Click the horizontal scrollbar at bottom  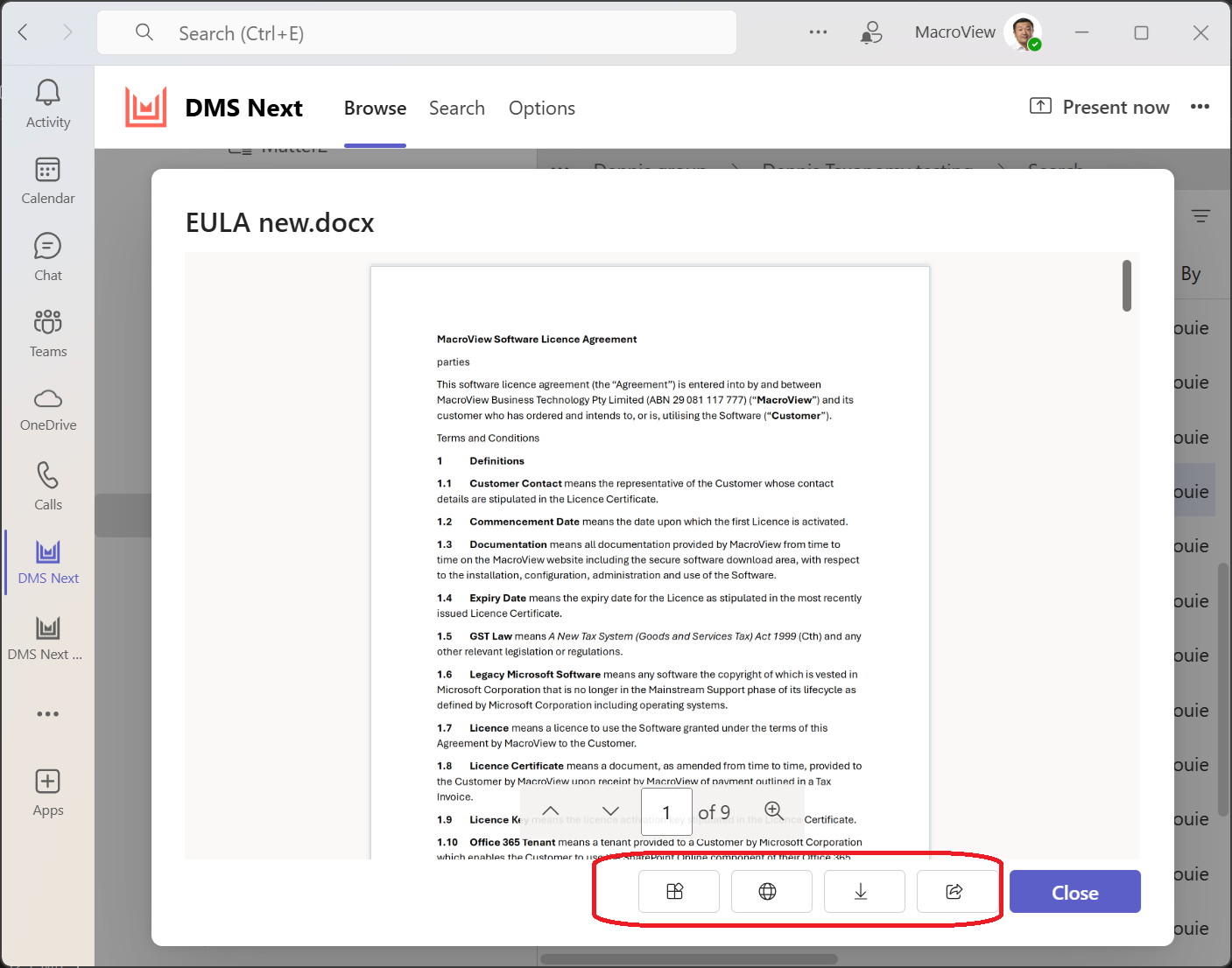pos(689,958)
